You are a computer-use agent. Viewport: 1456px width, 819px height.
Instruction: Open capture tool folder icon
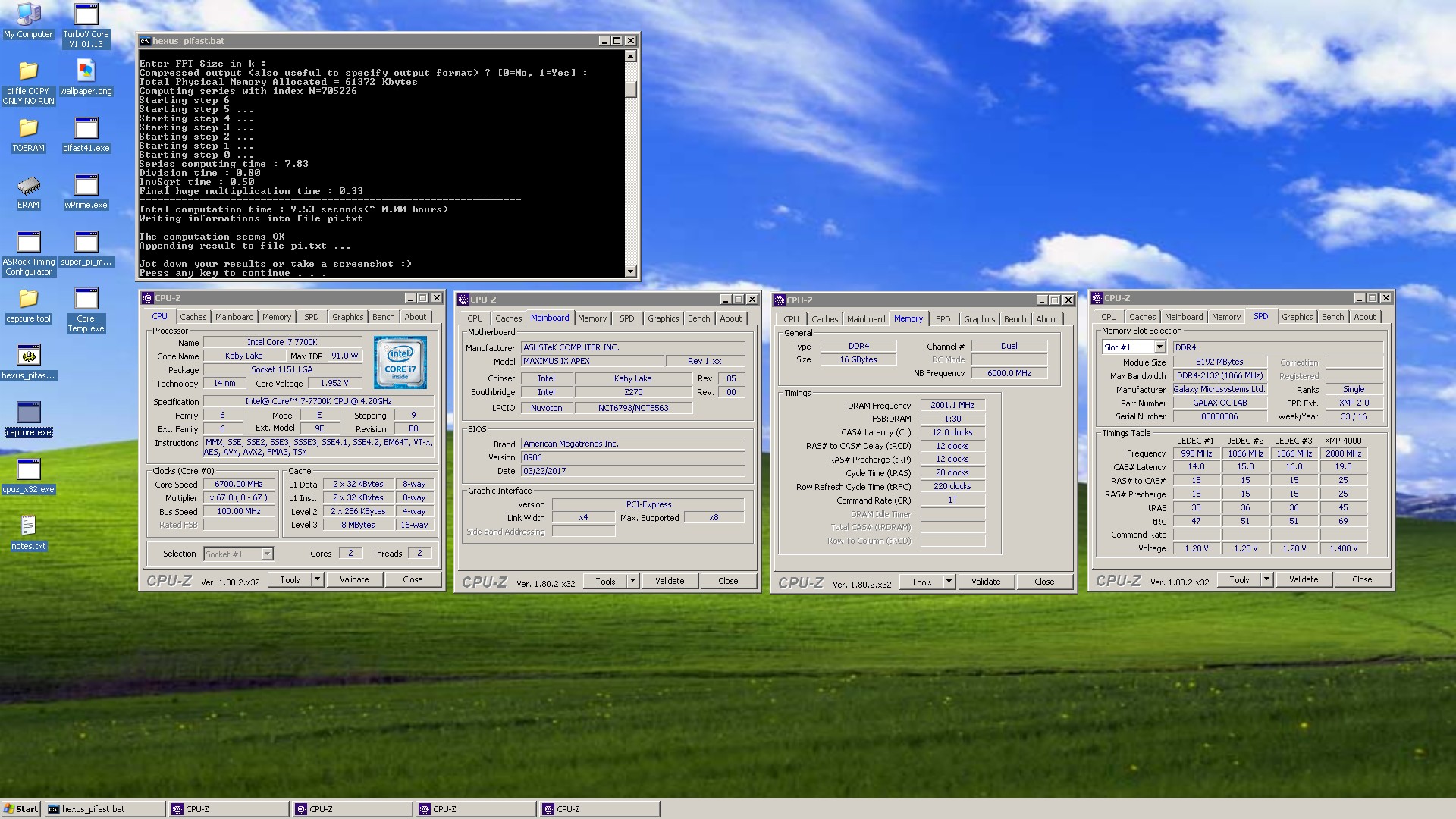pyautogui.click(x=28, y=306)
